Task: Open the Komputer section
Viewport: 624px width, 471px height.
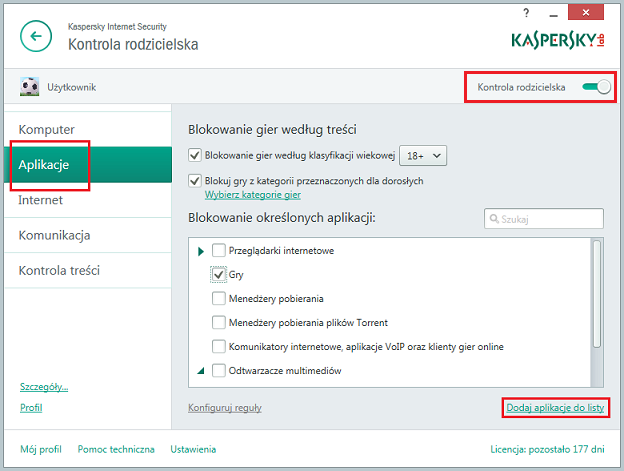Action: 88,130
